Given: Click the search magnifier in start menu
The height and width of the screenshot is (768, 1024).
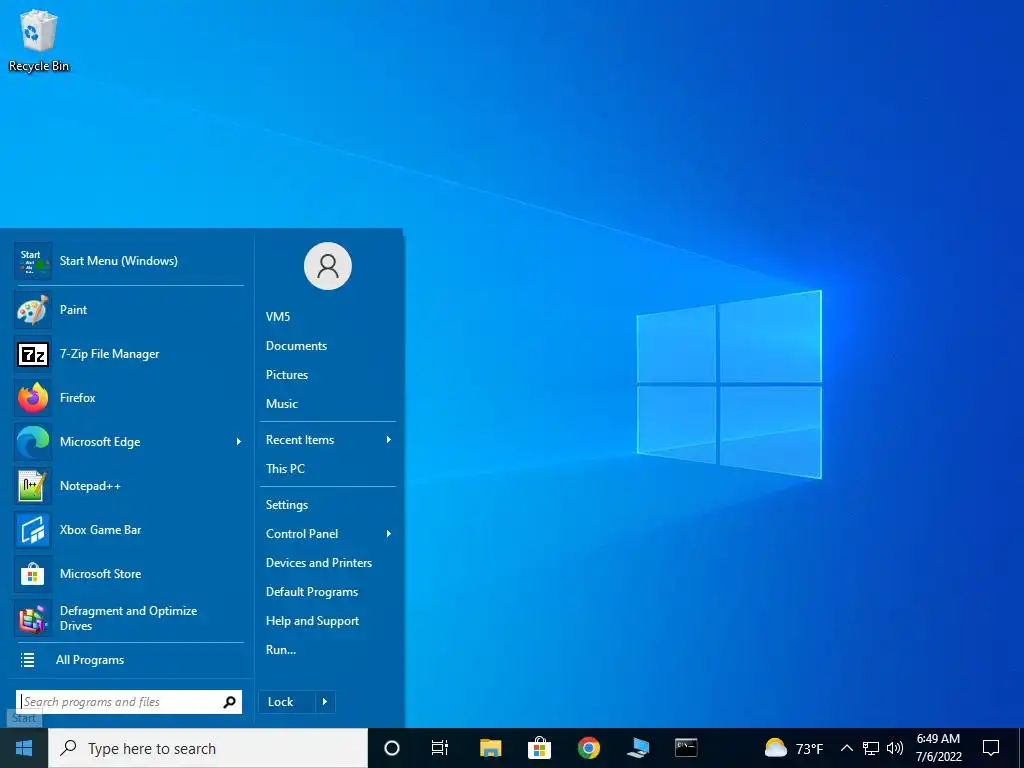Looking at the screenshot, I should [229, 702].
